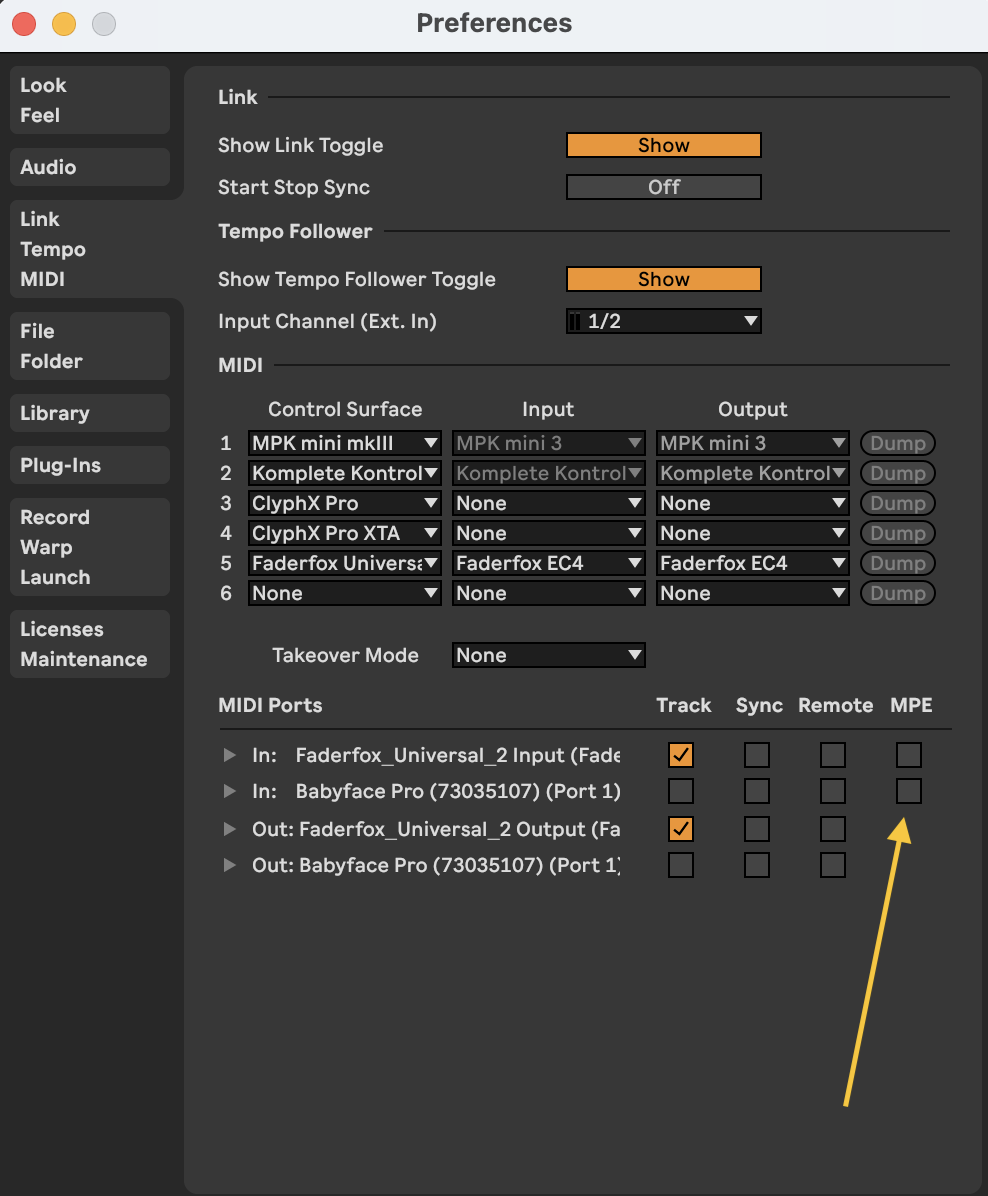Viewport: 988px width, 1196px height.
Task: Enable MPE for Babyface Pro input
Action: pyautogui.click(x=908, y=791)
